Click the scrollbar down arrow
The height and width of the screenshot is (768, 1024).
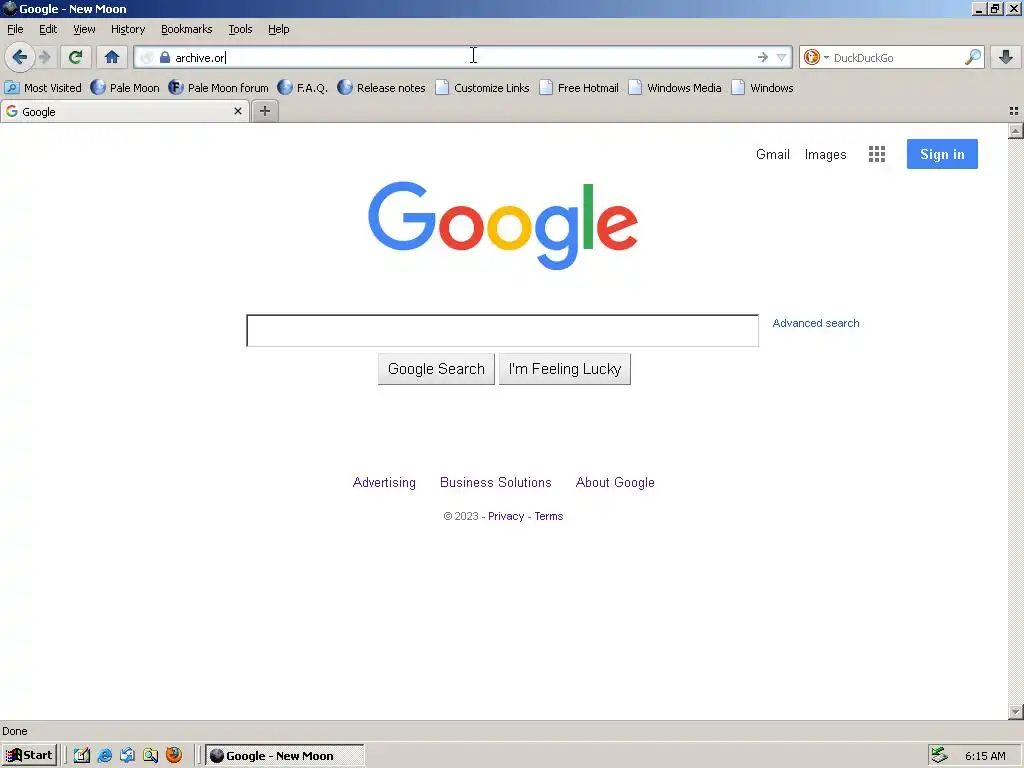[1016, 711]
